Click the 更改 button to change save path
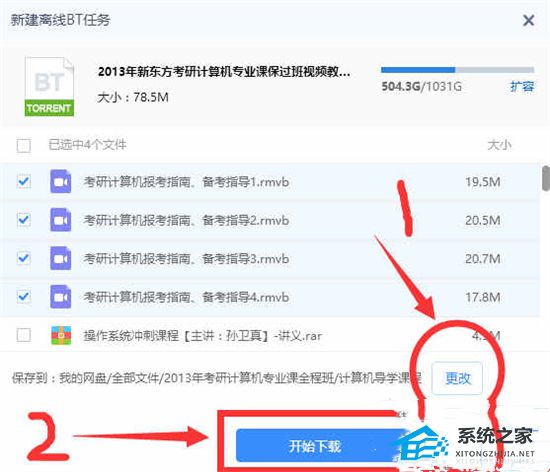Screen dimensions: 550x472 tap(457, 378)
